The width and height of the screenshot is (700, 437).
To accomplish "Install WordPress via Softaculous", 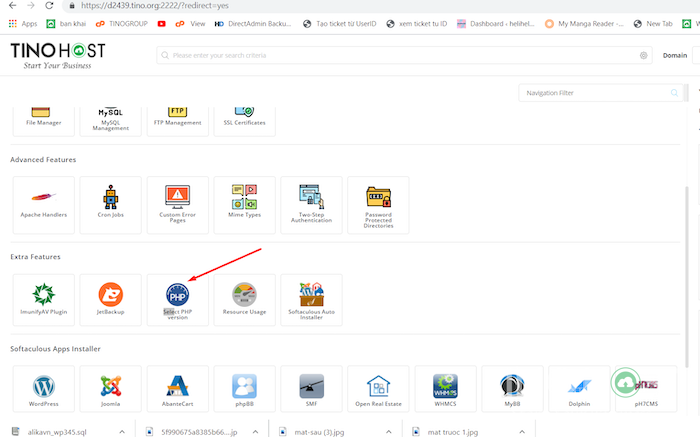I will point(44,389).
